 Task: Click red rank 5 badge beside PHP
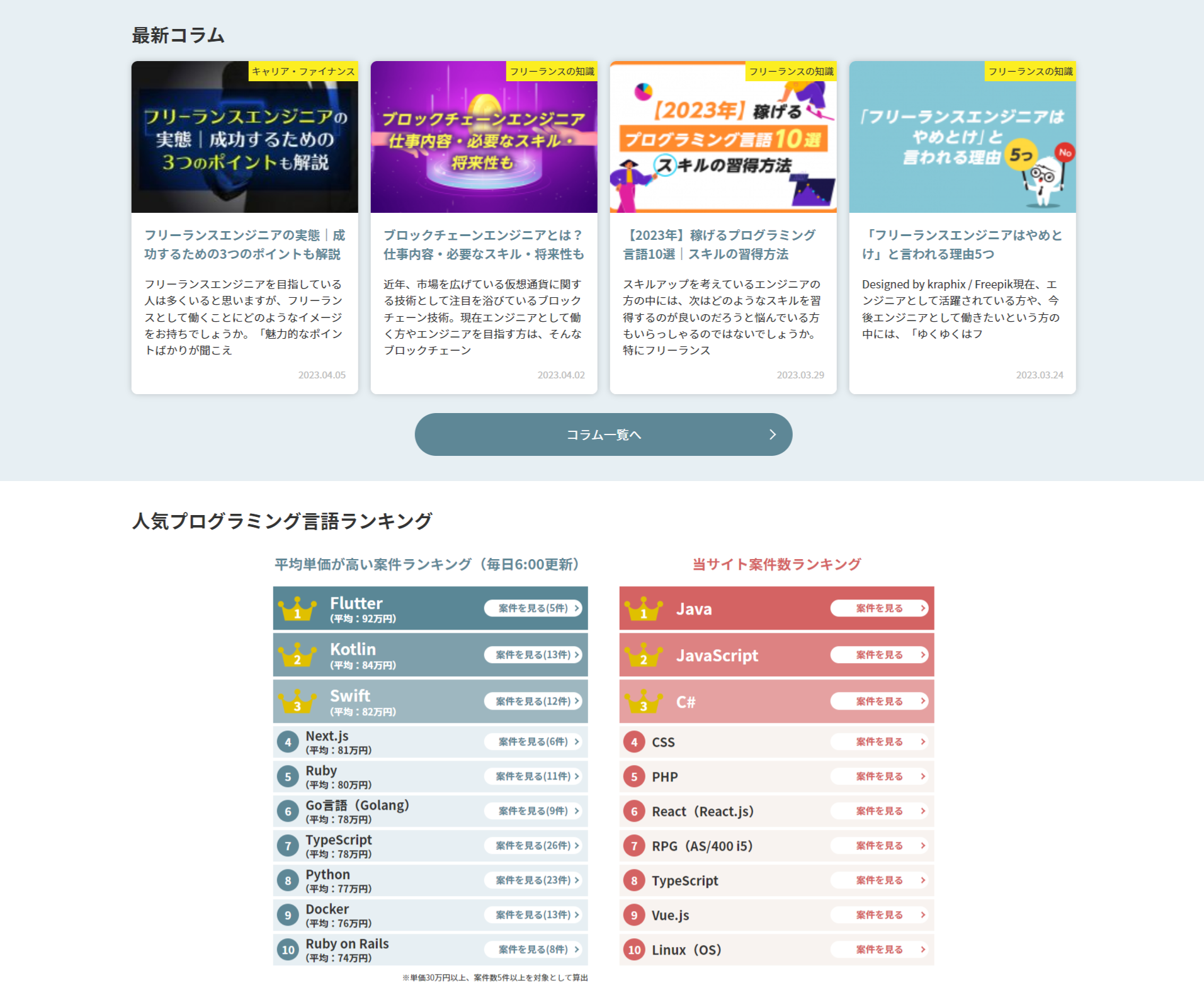[634, 777]
